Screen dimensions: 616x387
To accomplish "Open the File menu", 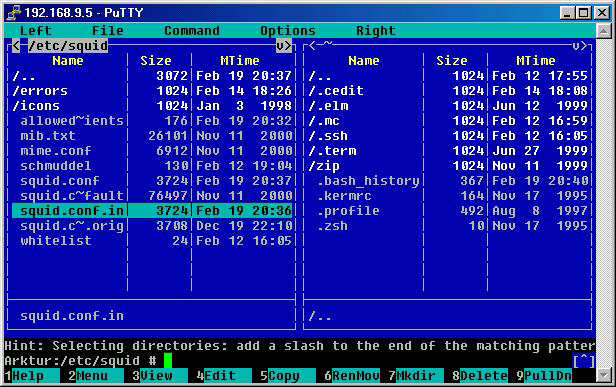I will coord(108,31).
